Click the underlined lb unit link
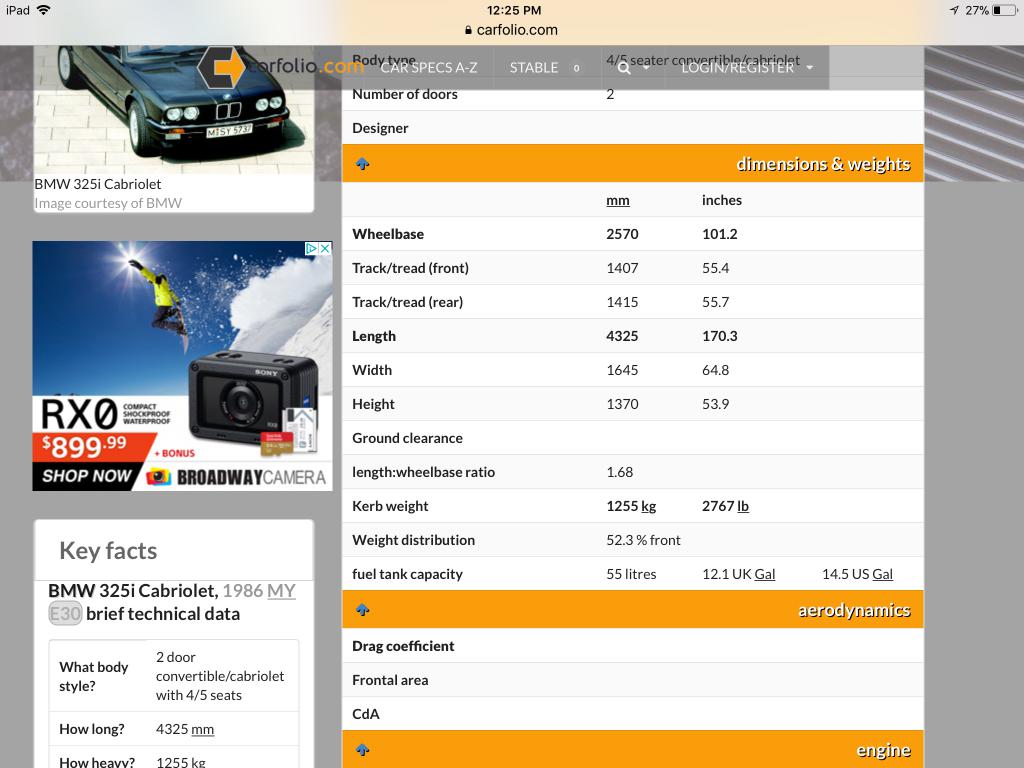The height and width of the screenshot is (768, 1024). (743, 506)
